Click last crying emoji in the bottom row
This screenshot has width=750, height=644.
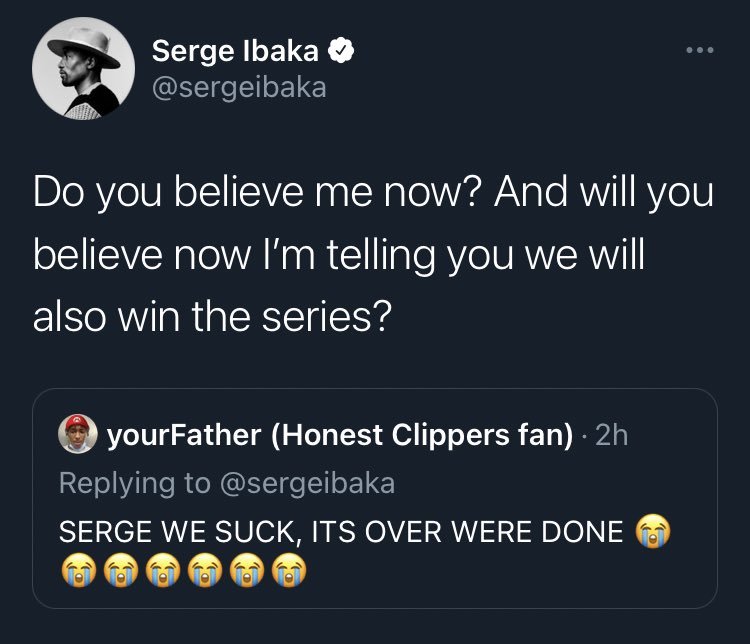coord(290,572)
